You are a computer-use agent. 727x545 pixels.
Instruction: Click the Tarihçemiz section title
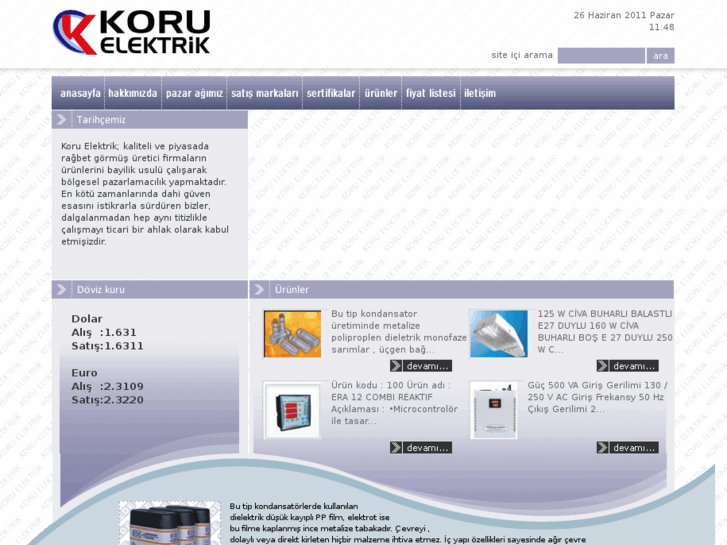101,120
